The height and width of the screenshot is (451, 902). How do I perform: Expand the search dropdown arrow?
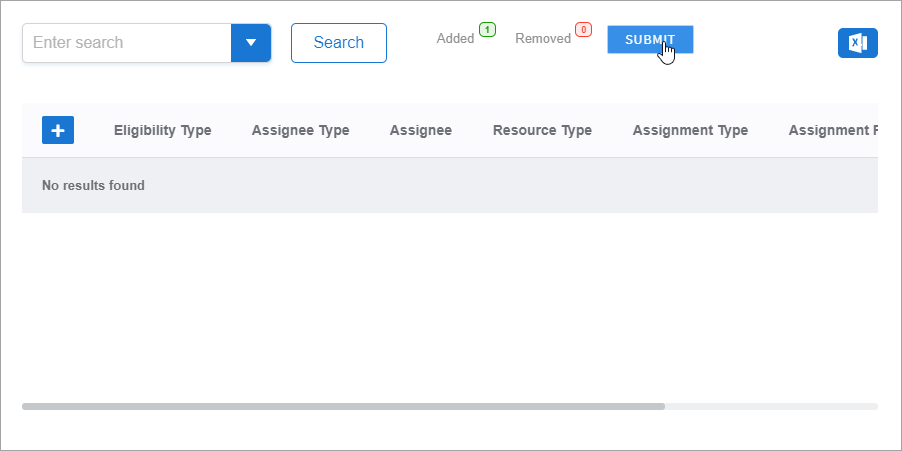tap(251, 43)
